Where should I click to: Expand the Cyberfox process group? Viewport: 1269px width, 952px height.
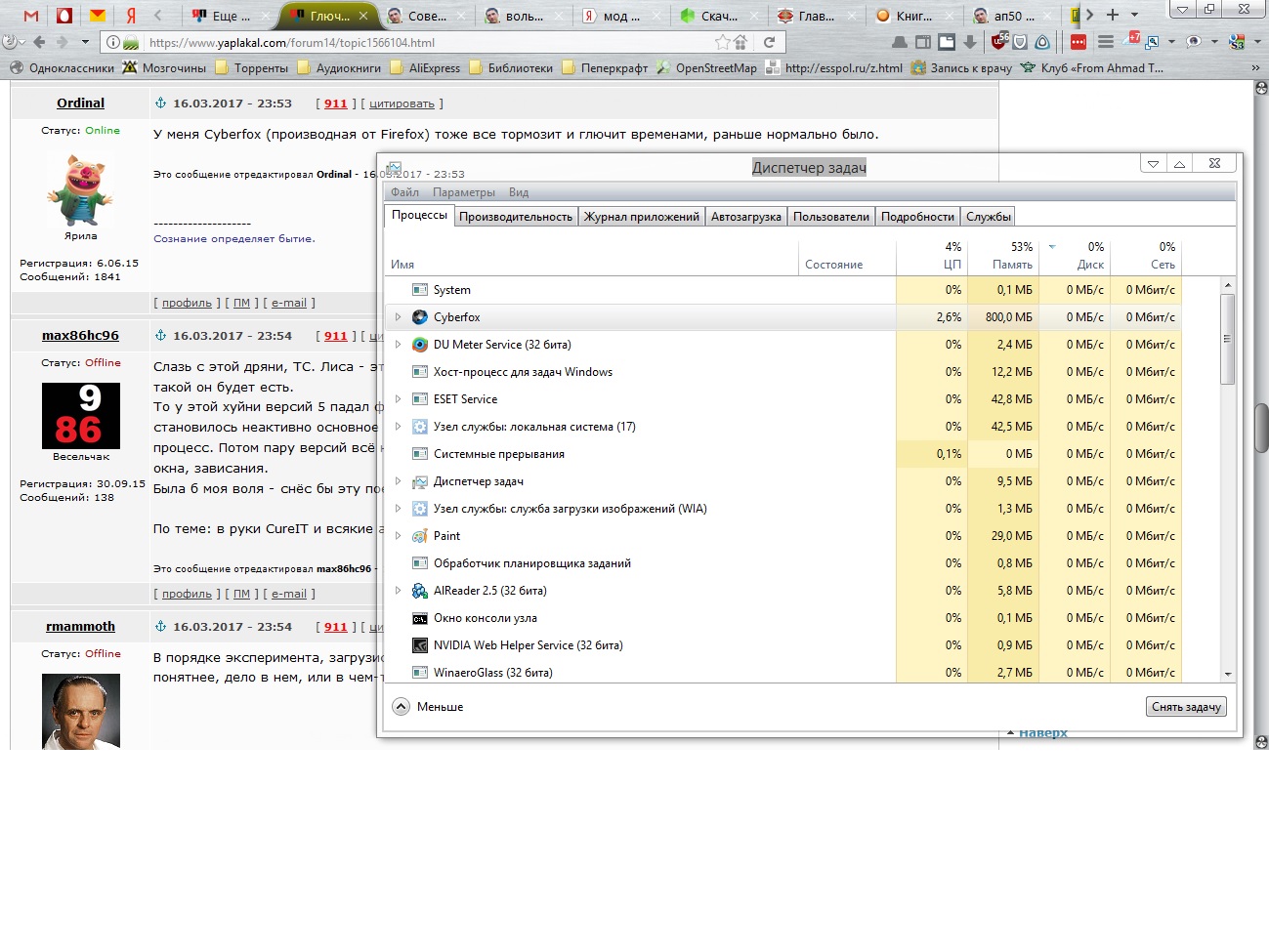(398, 317)
